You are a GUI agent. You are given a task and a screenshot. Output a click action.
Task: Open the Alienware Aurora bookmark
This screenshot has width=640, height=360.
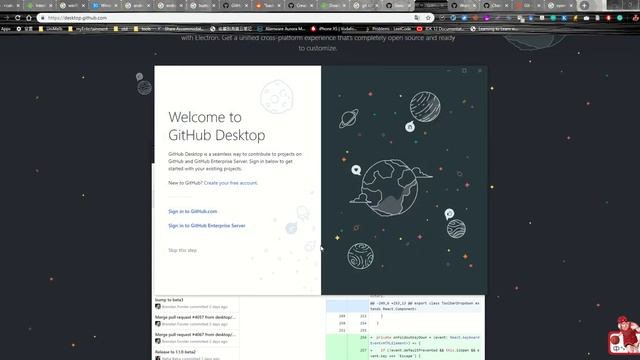pos(281,29)
